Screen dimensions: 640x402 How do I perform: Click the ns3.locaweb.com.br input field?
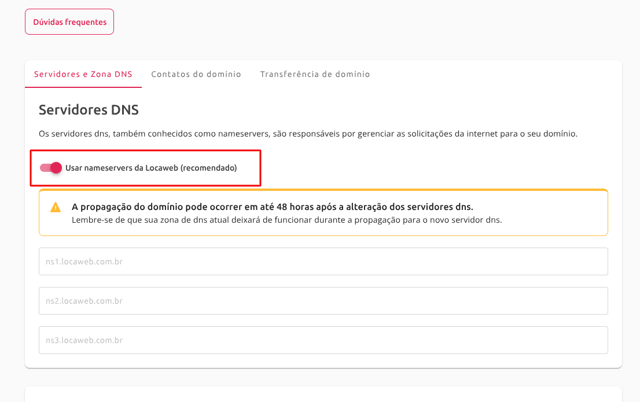[x=323, y=340]
